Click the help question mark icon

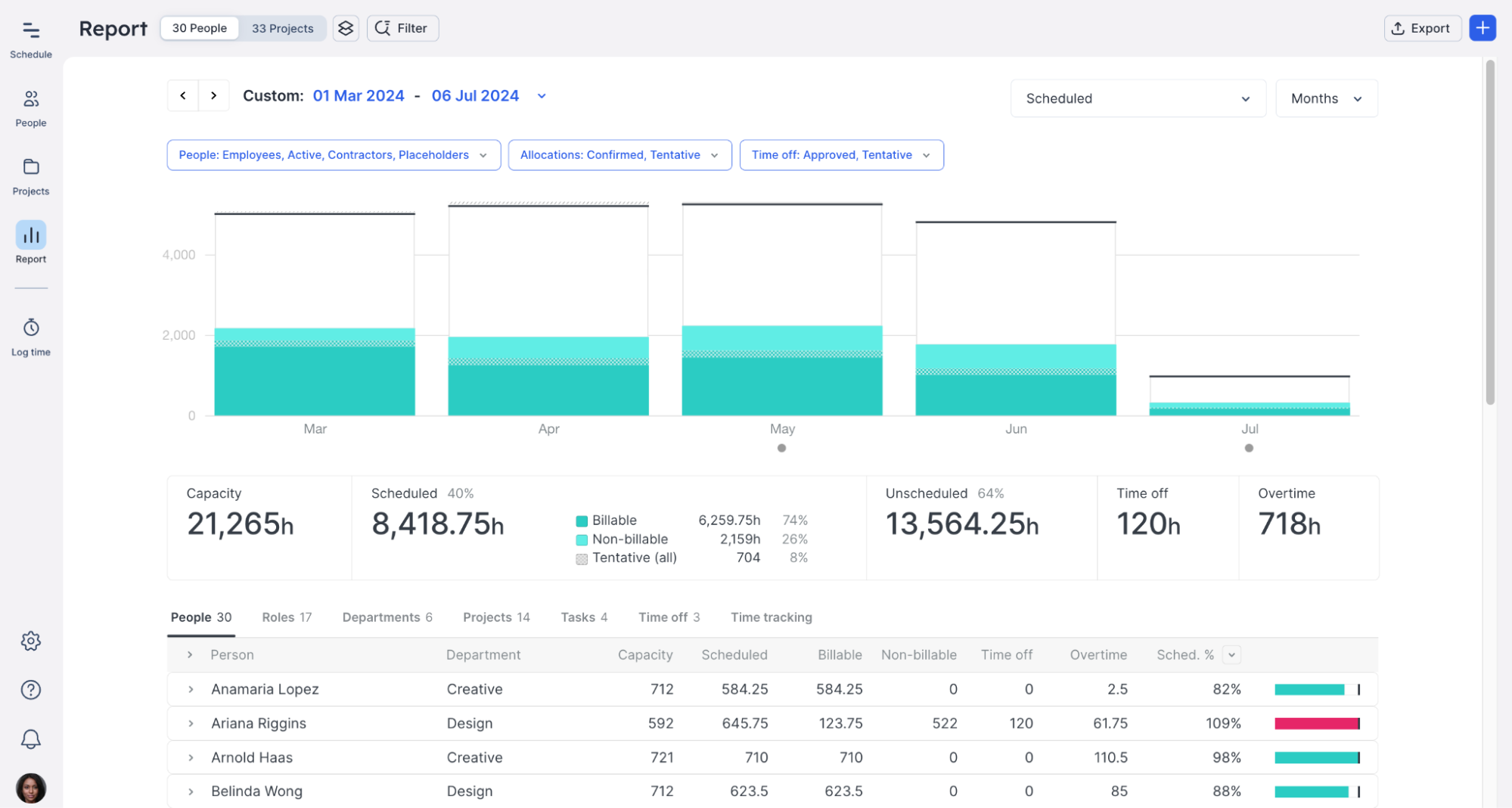31,690
